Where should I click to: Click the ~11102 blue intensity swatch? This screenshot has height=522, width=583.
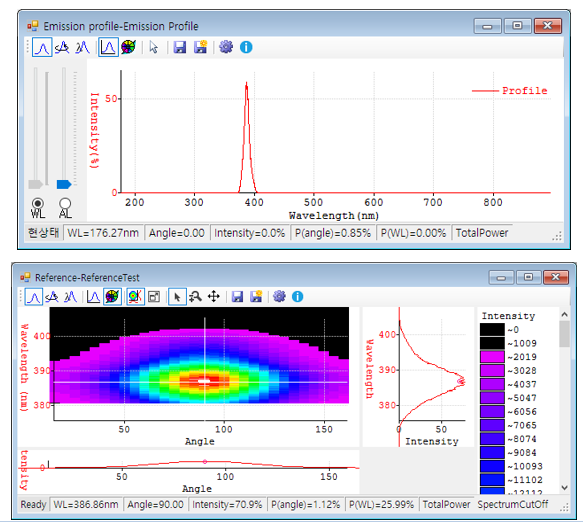[492, 480]
